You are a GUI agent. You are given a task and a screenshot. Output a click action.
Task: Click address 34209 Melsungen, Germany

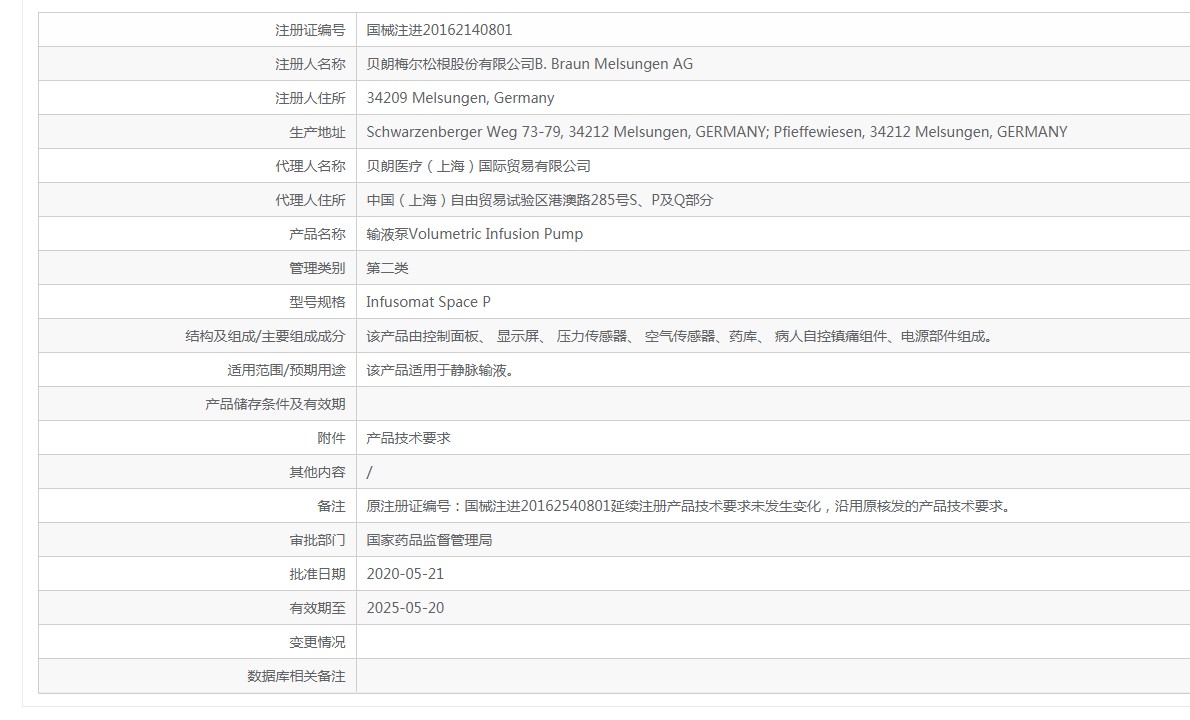coord(460,98)
